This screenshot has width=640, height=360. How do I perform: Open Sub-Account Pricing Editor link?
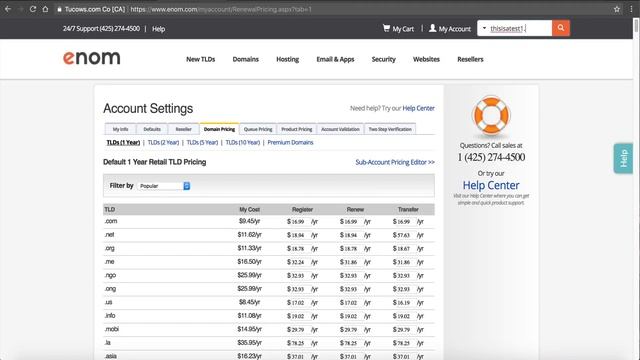[395, 162]
